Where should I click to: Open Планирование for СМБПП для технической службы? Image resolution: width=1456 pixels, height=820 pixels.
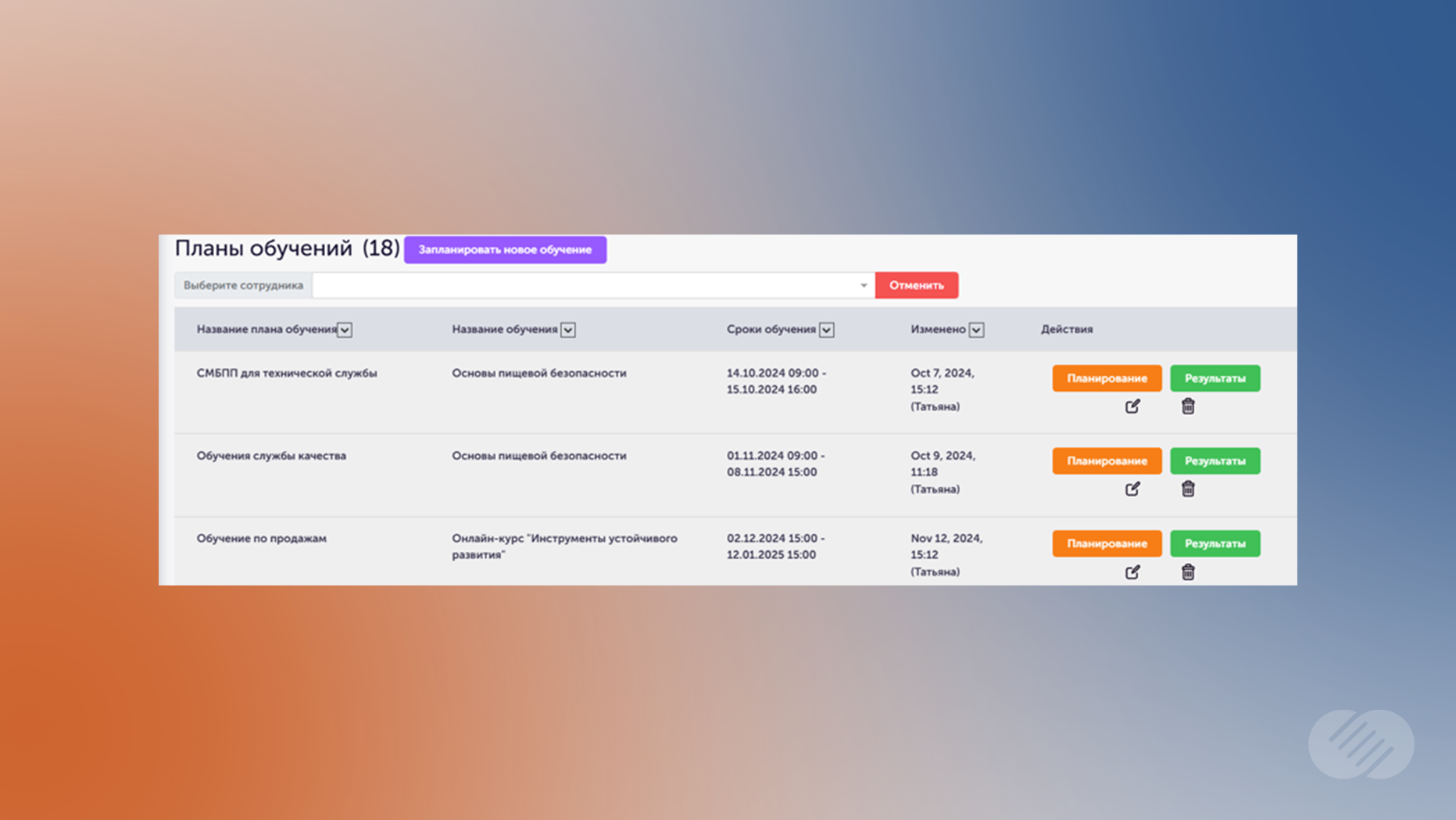(x=1107, y=378)
